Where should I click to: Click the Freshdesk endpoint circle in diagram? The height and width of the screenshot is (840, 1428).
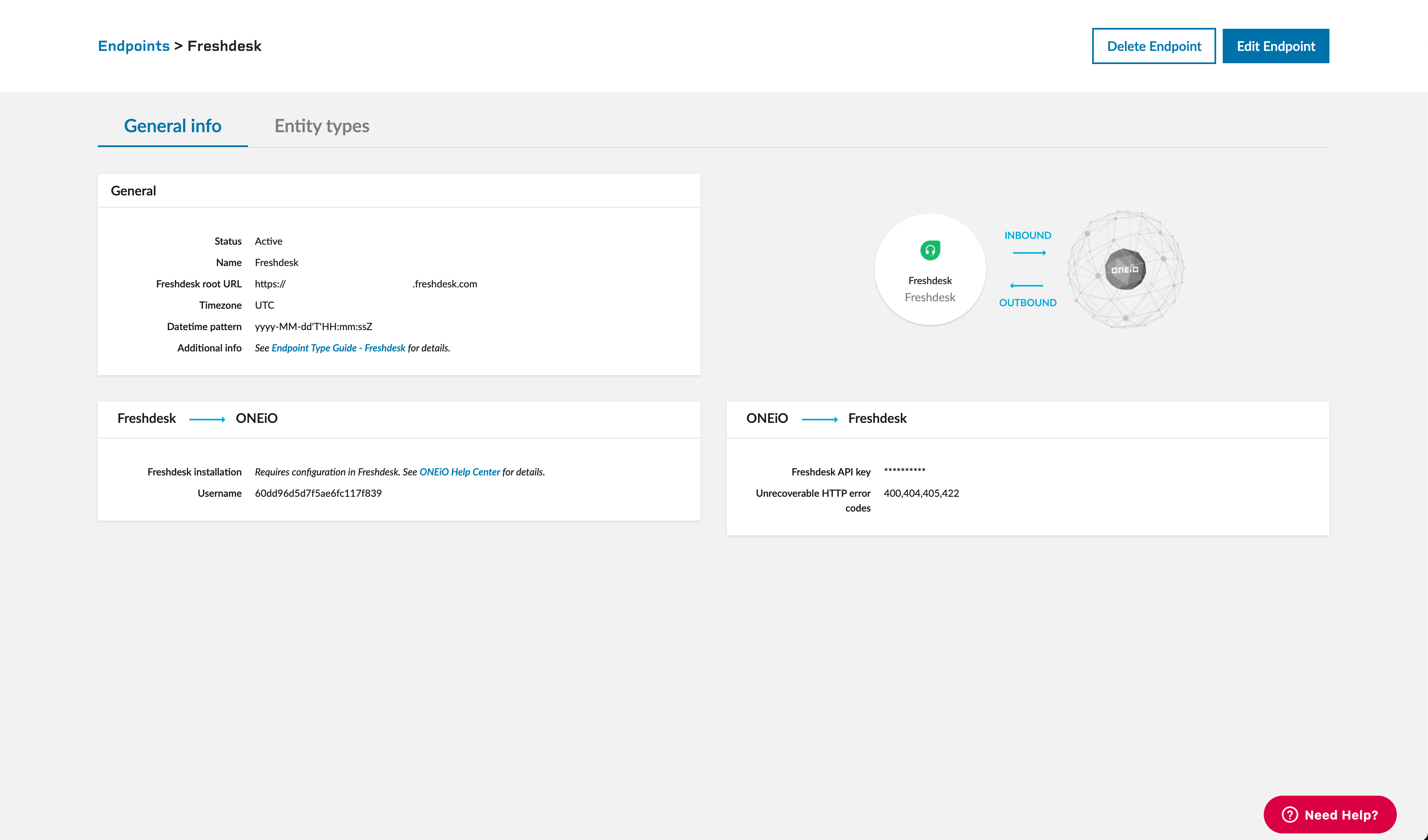click(x=930, y=269)
